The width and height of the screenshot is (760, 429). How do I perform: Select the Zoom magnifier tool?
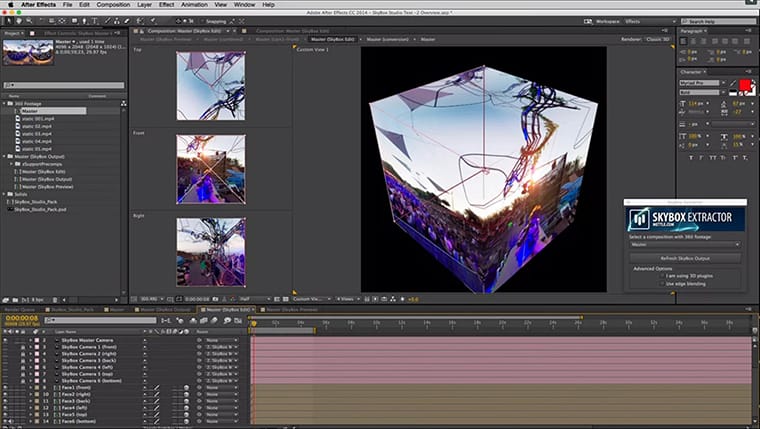click(29, 21)
